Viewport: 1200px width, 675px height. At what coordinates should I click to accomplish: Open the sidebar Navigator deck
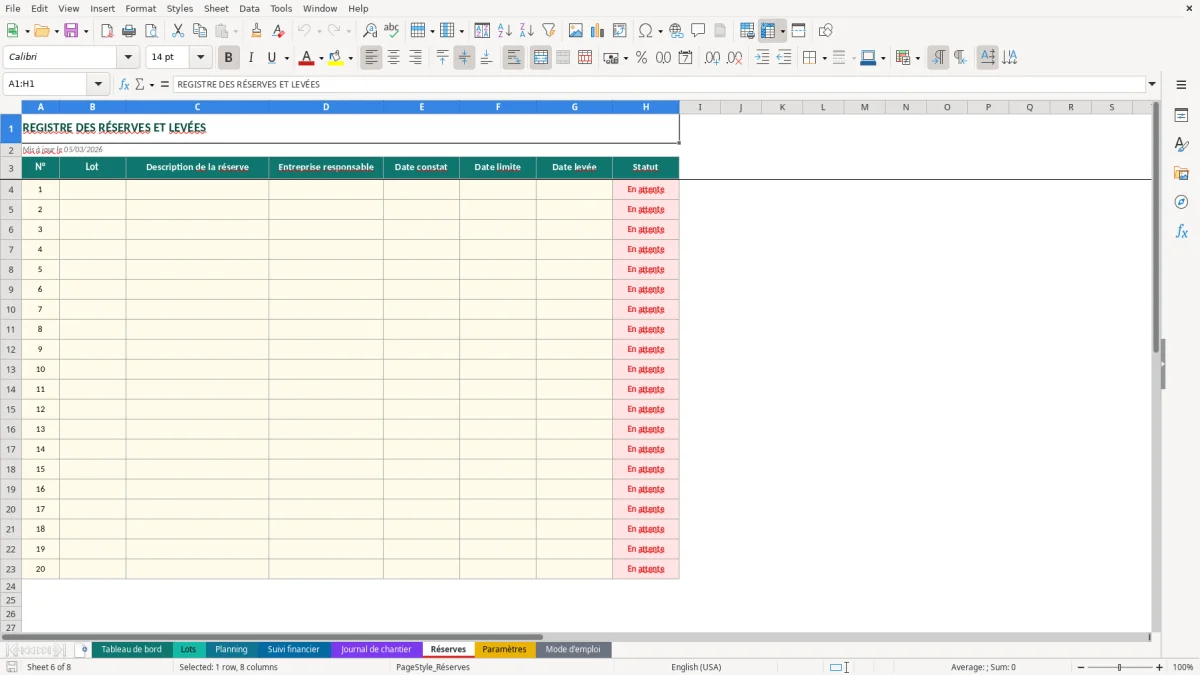(x=1181, y=202)
